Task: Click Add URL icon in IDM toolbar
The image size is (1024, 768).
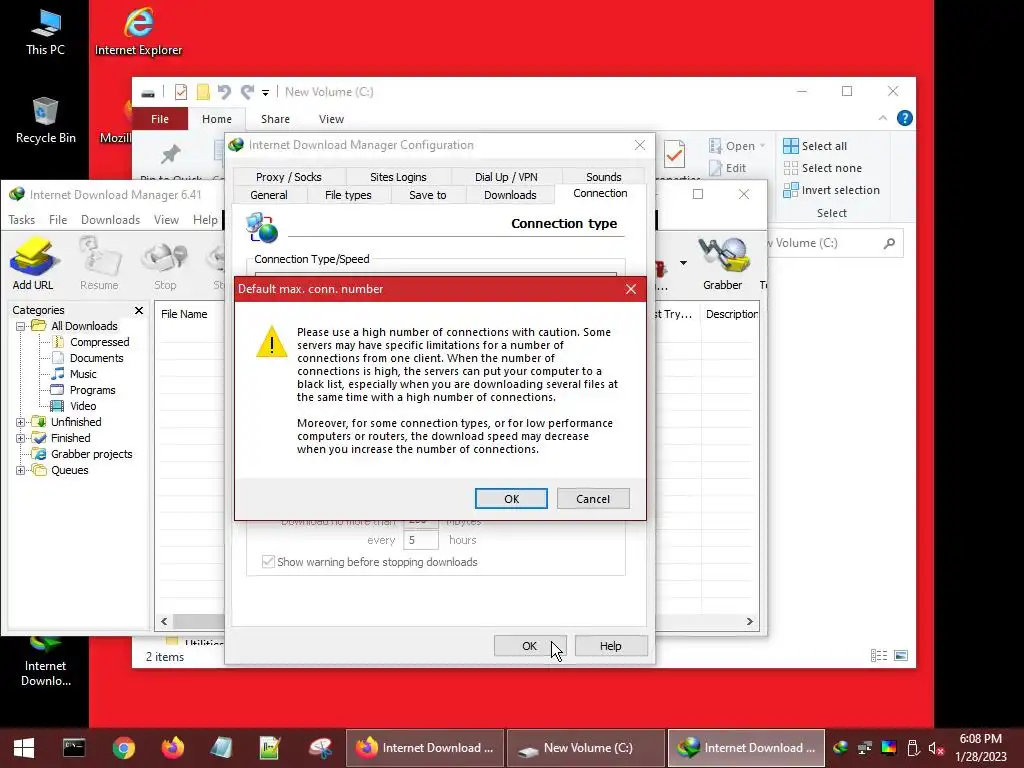Action: point(33,264)
